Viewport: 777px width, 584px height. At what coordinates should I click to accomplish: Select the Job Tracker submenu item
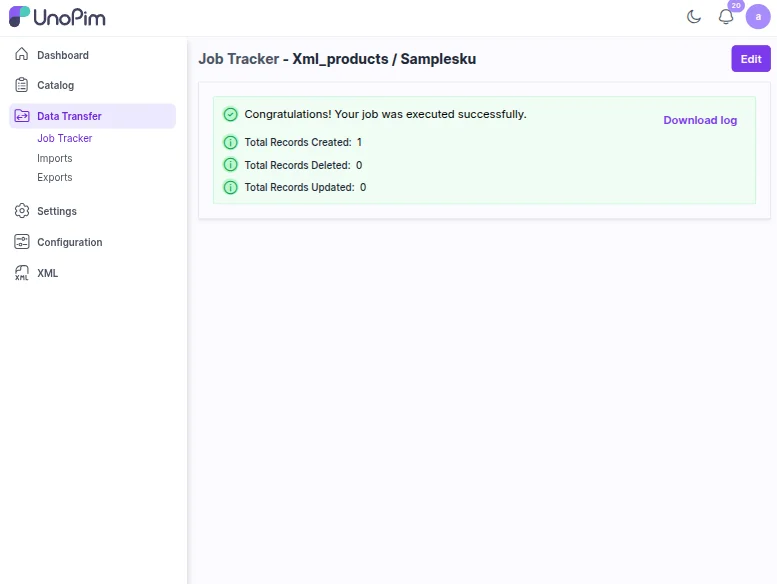point(65,139)
